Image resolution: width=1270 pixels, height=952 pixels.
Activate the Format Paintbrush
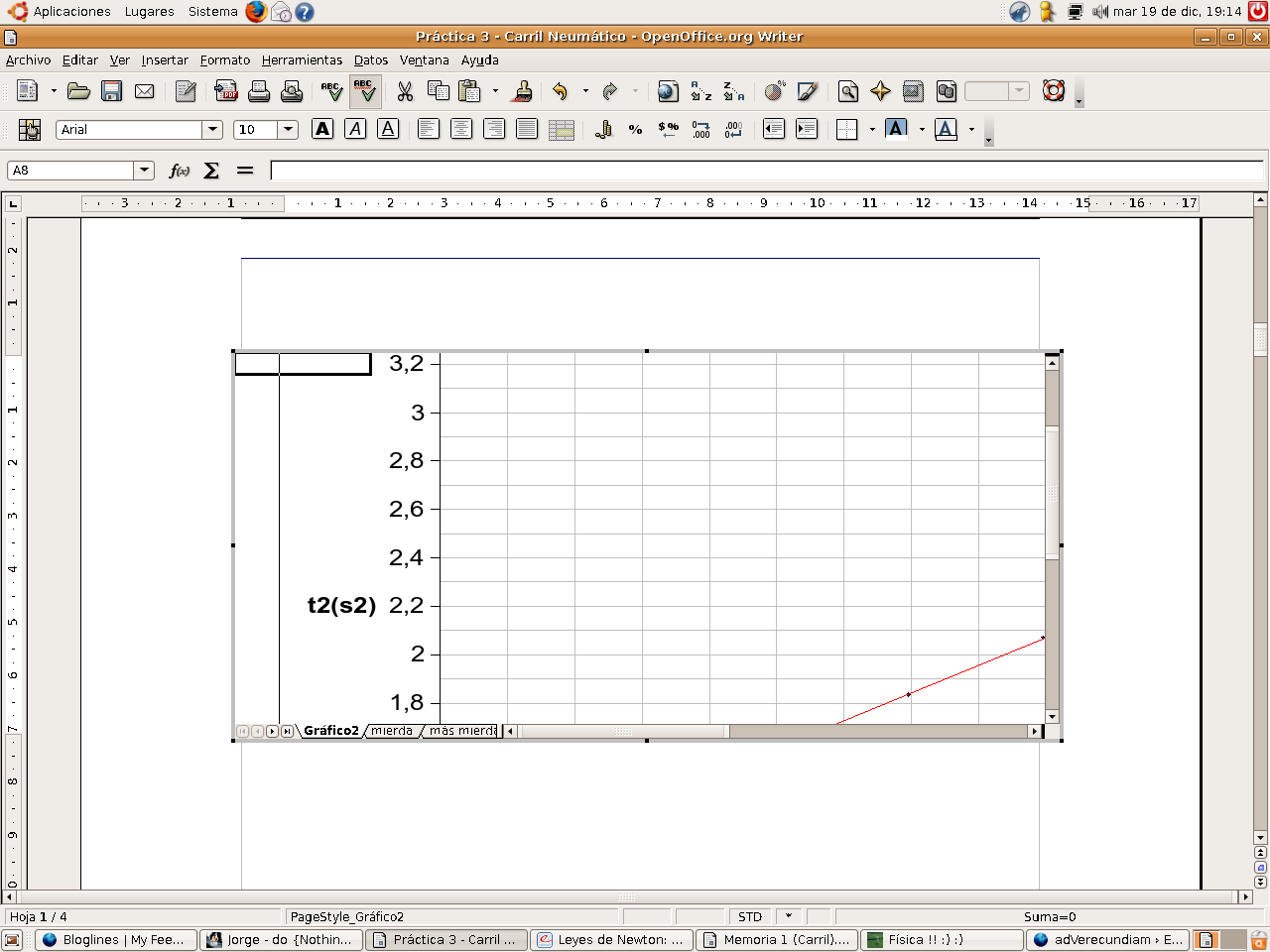click(523, 91)
